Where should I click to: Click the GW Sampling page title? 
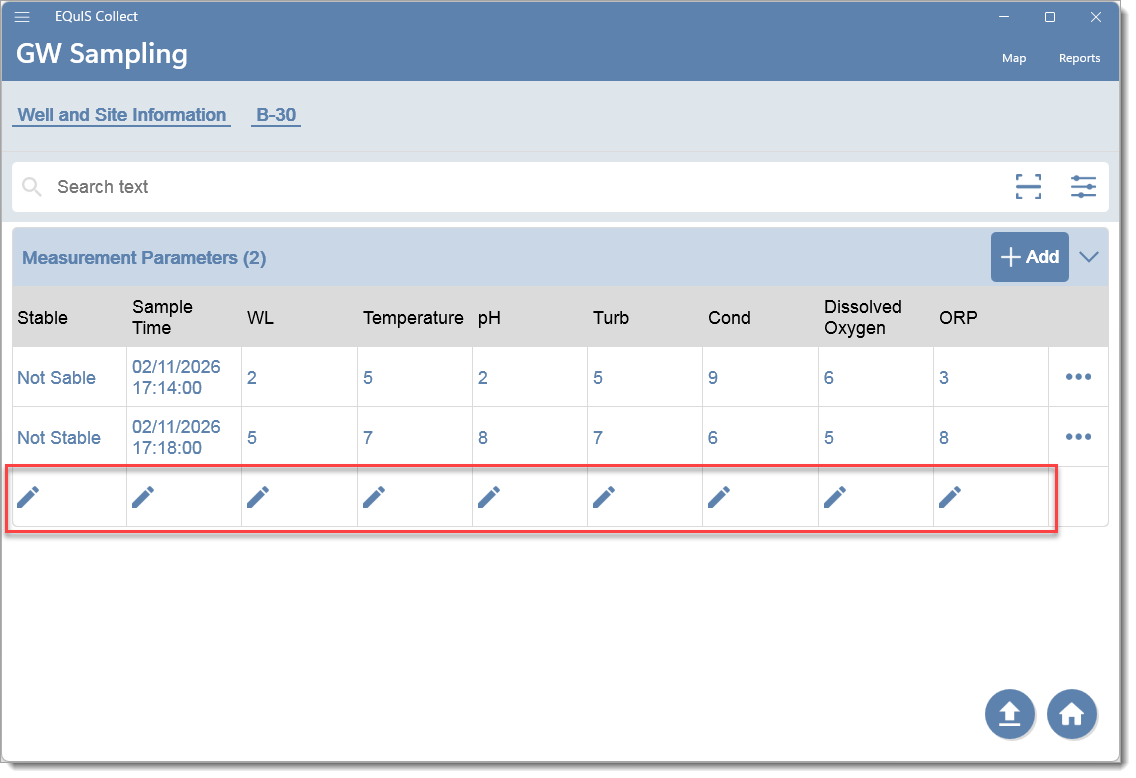tap(101, 54)
